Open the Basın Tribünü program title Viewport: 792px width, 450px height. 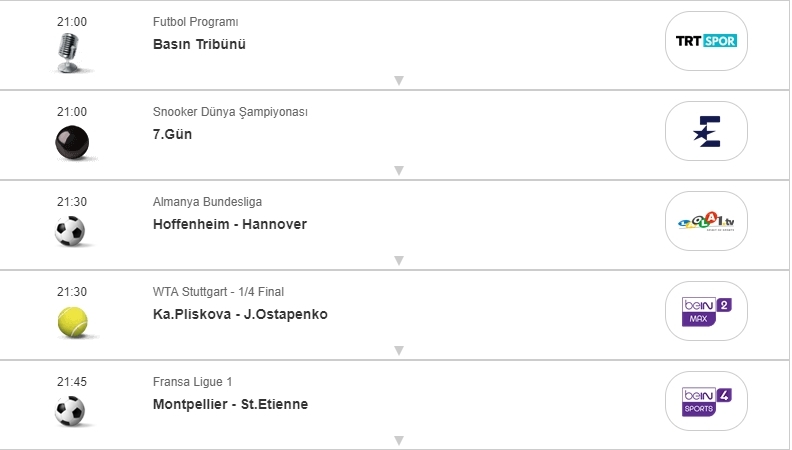(x=199, y=44)
